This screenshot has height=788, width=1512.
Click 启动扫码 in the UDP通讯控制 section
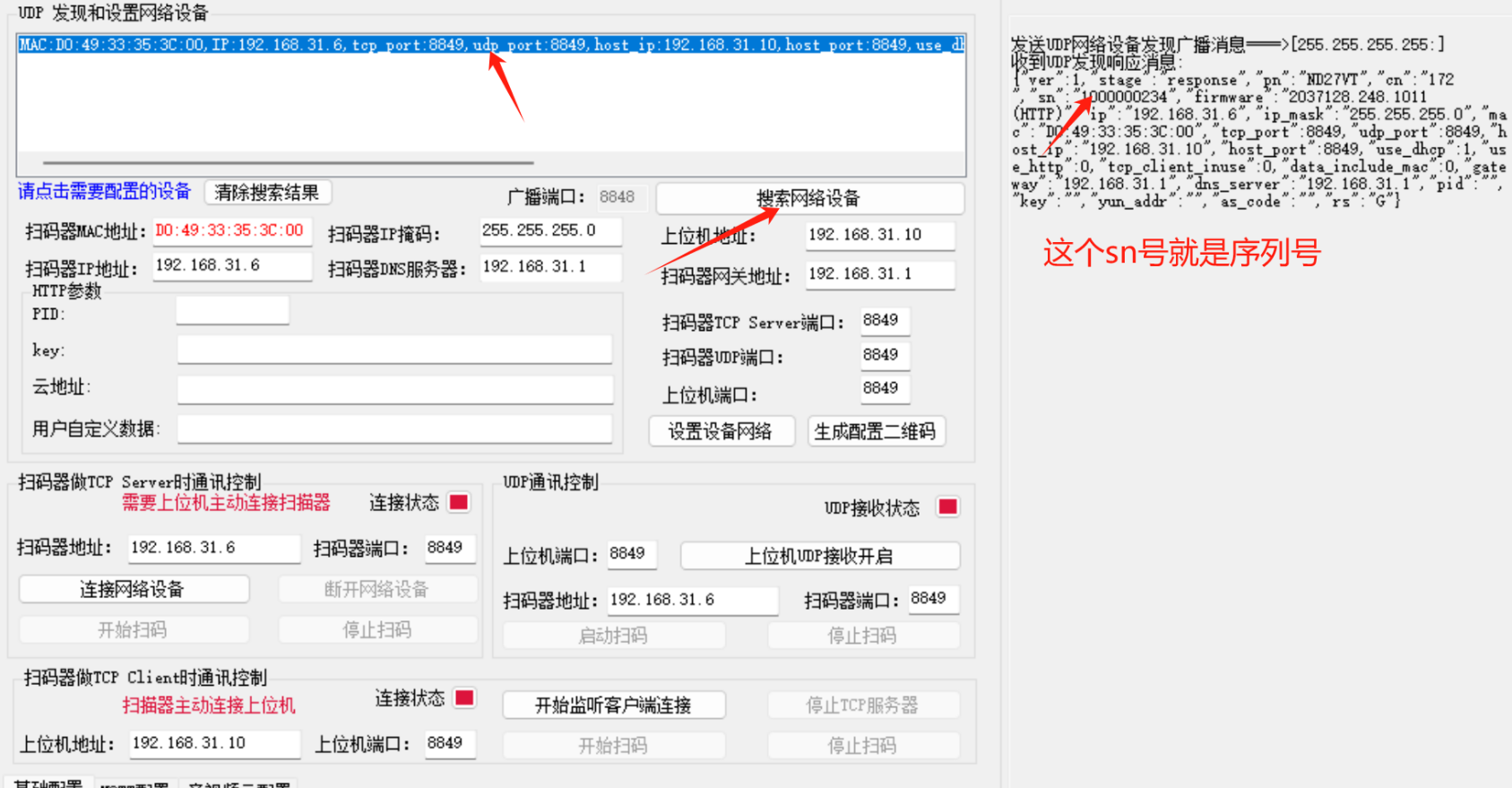pos(613,636)
